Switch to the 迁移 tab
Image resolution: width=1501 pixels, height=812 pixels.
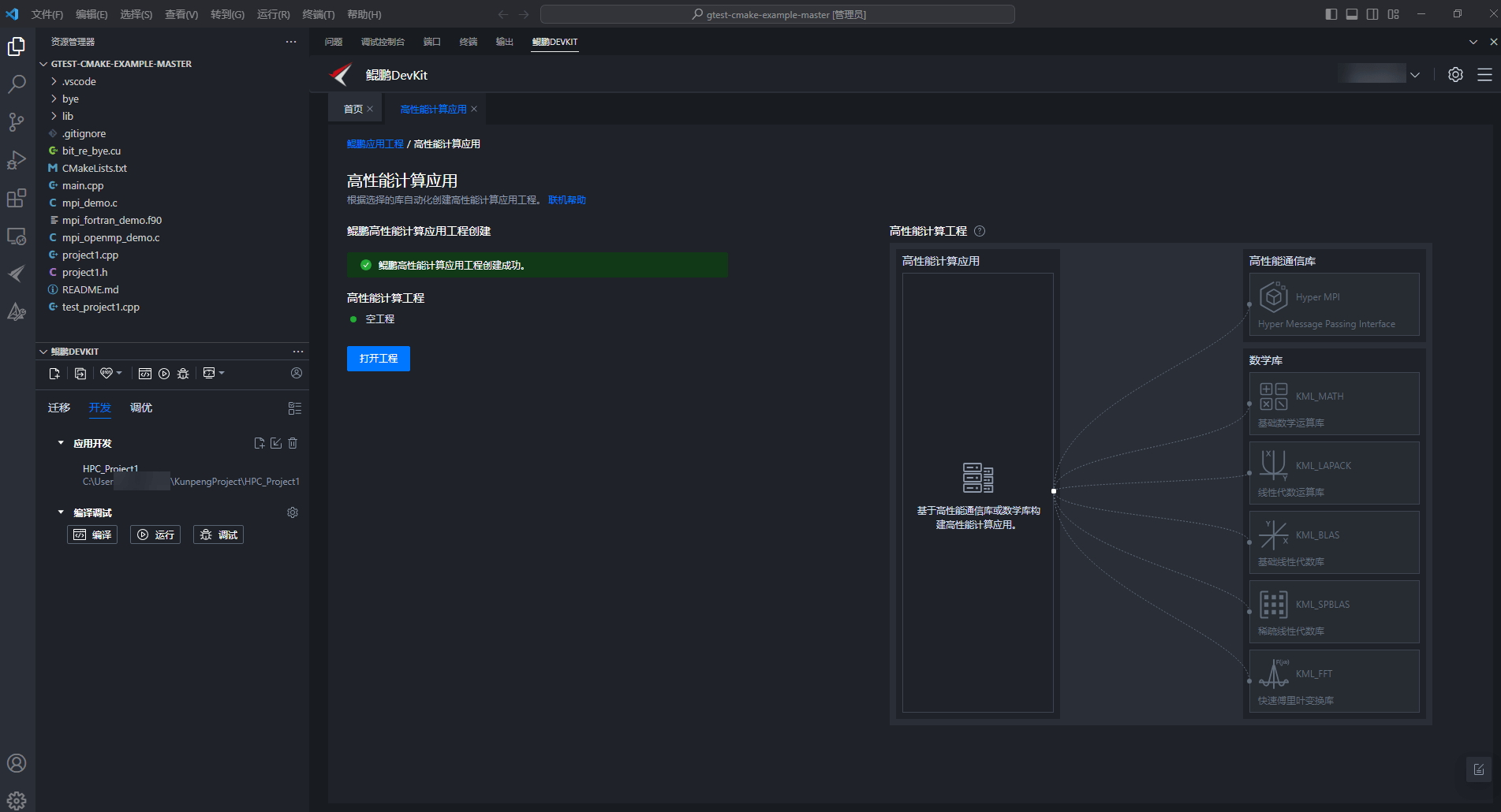59,408
